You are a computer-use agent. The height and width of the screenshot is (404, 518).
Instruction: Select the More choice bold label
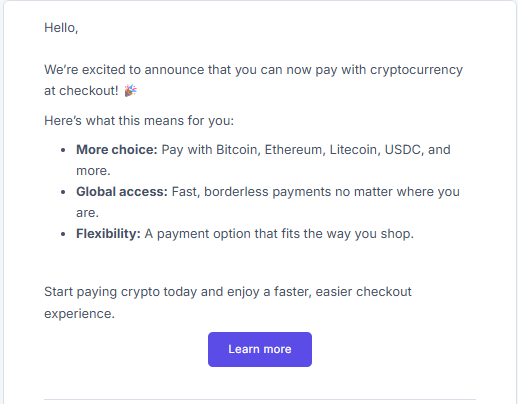(x=116, y=150)
